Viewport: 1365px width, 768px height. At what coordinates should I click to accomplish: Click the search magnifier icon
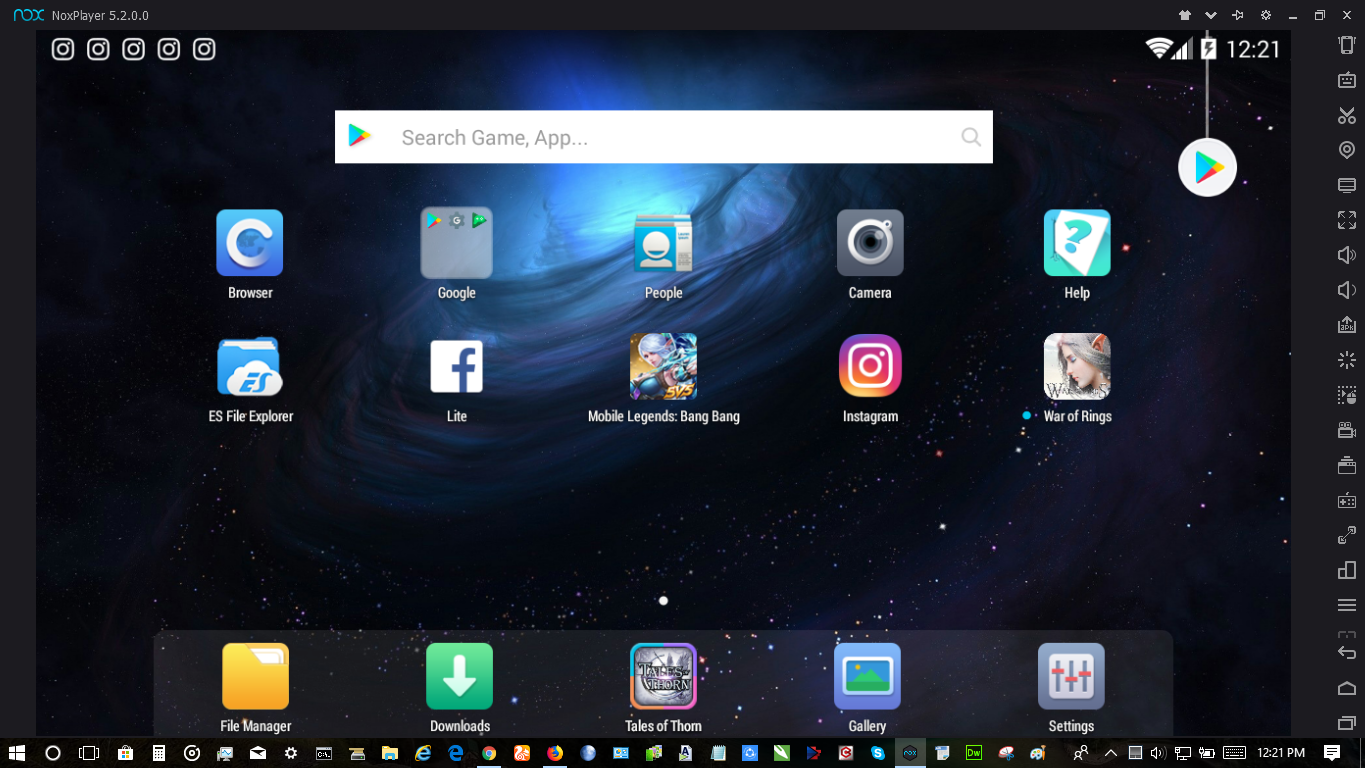click(971, 137)
